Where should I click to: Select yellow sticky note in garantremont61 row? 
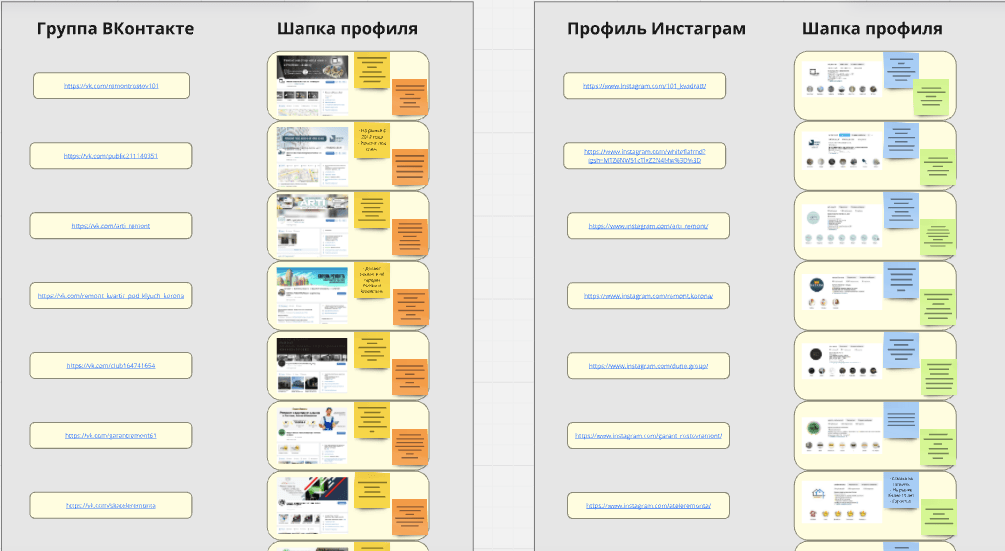(x=372, y=419)
